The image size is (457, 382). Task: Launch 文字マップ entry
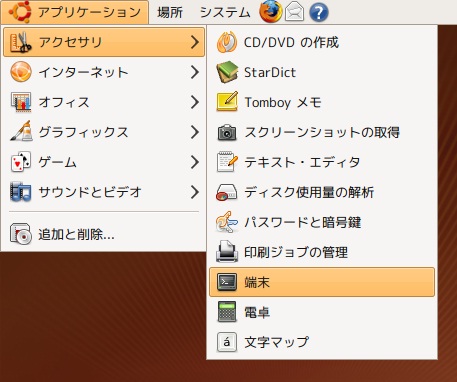(322, 342)
